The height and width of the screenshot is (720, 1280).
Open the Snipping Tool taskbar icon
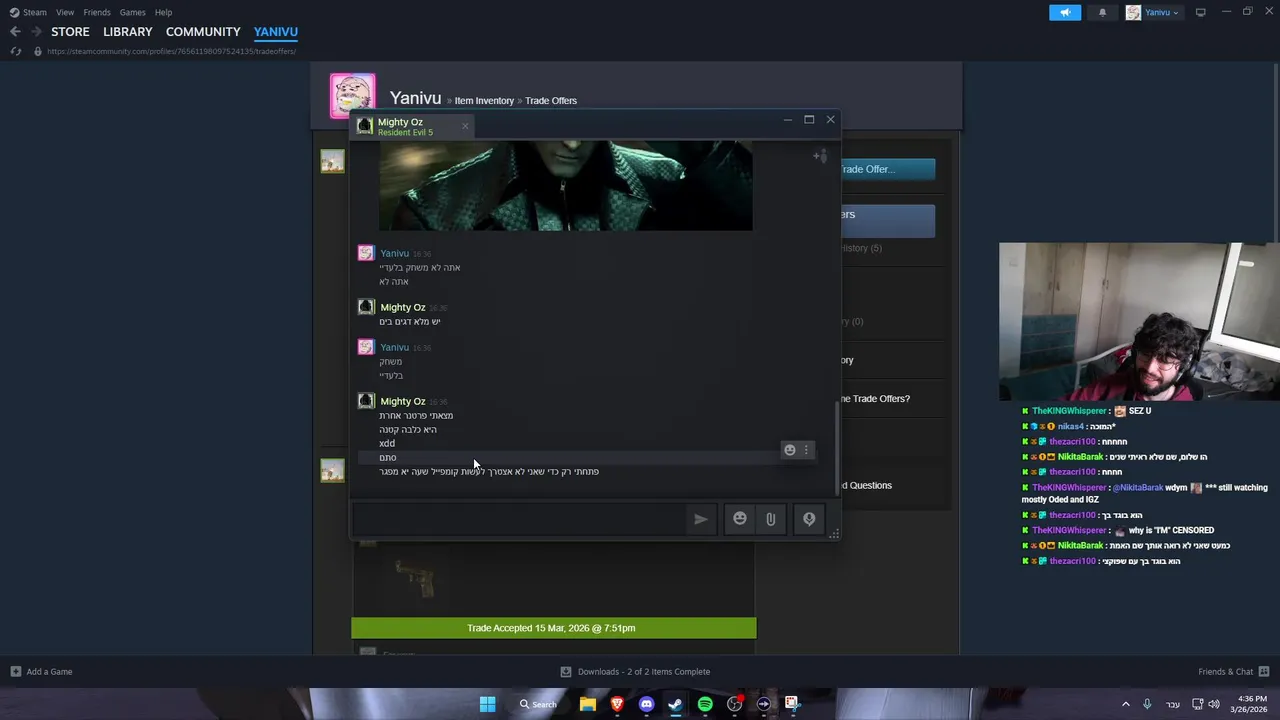[x=792, y=704]
